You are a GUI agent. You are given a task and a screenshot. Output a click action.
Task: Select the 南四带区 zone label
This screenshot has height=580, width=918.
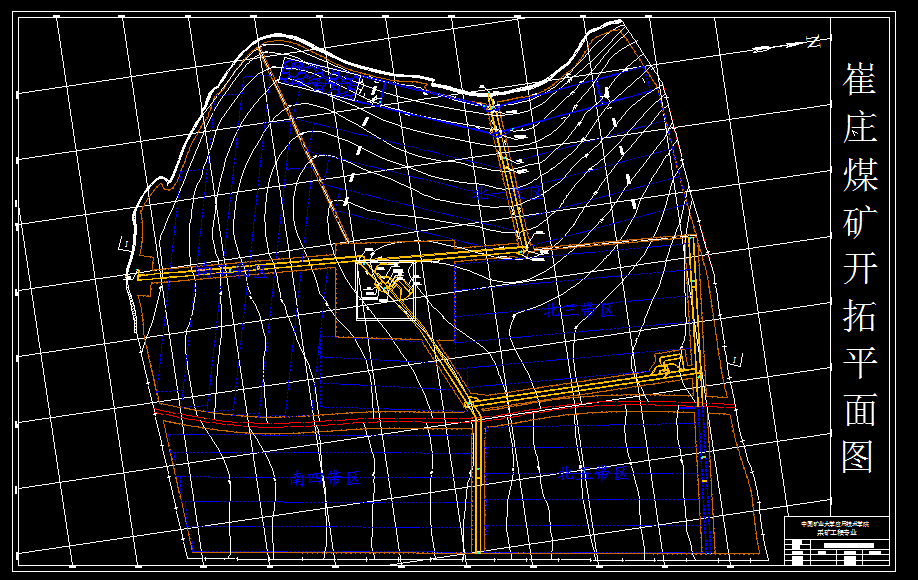(325, 479)
